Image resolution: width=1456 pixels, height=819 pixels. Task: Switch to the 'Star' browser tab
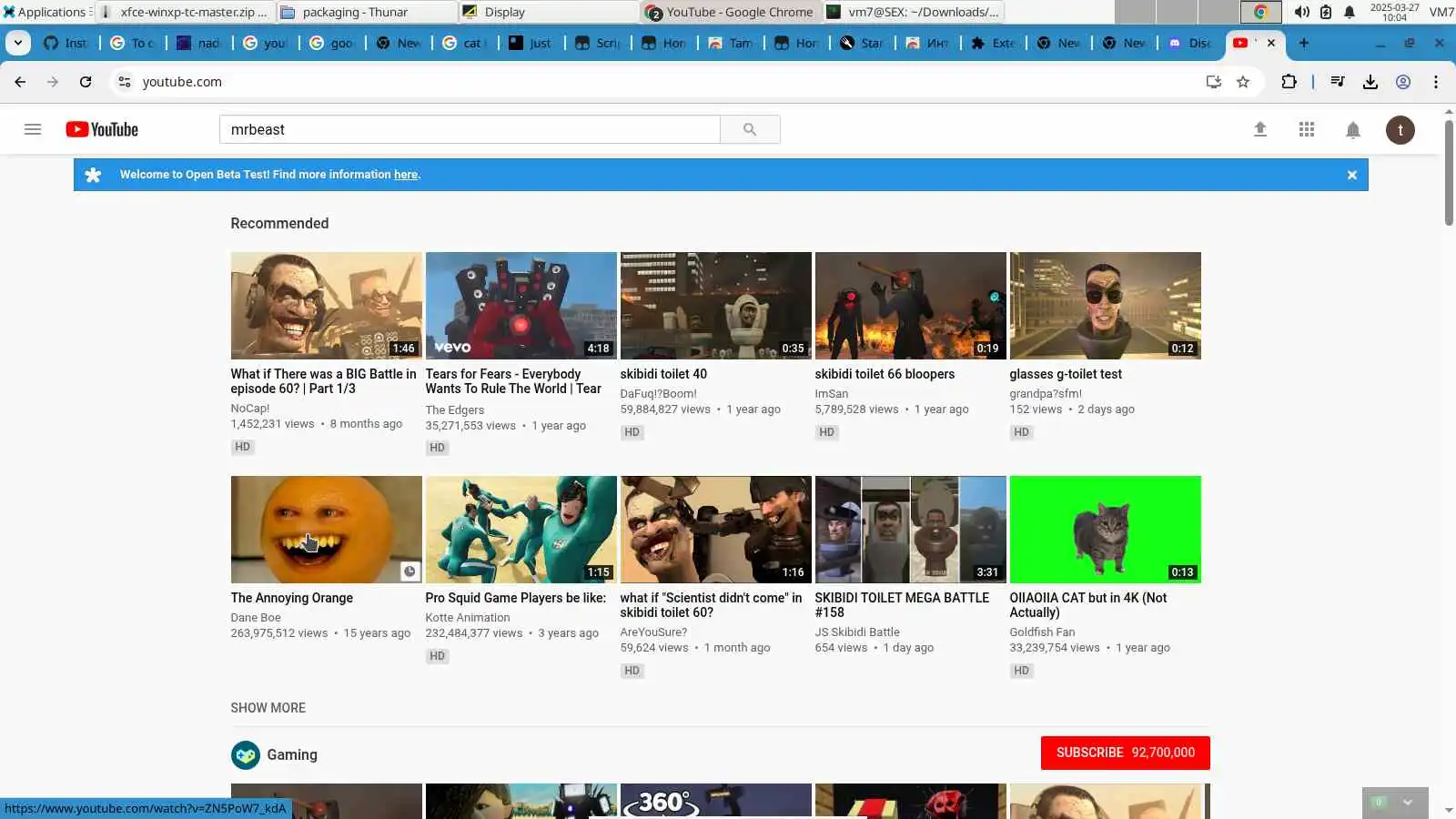point(862,43)
